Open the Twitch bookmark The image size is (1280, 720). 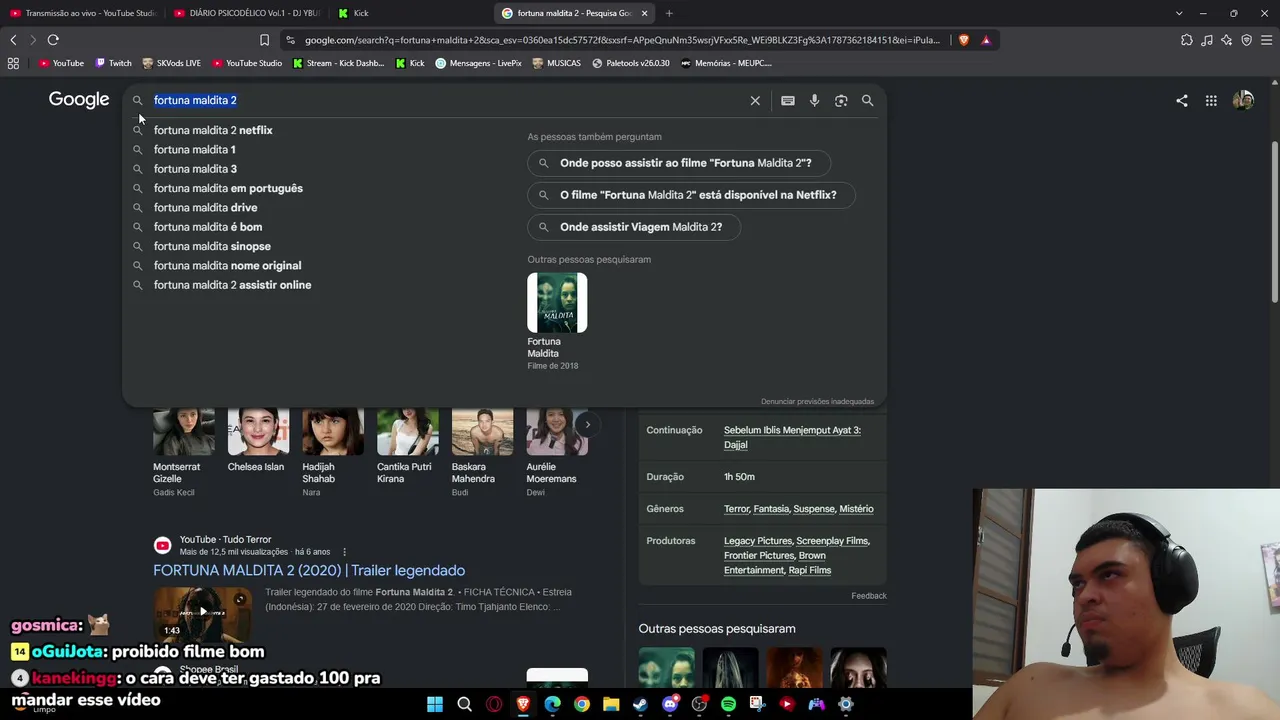113,63
